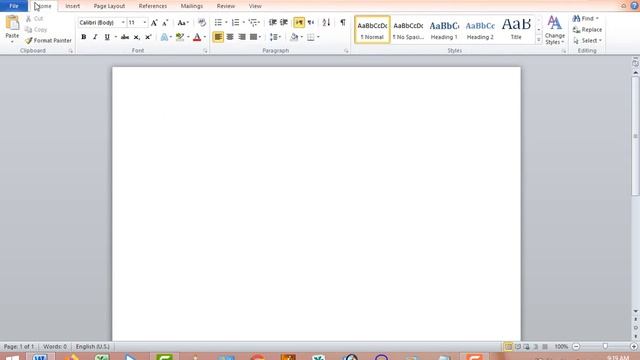Open the File tab
Image resolution: width=640 pixels, height=360 pixels.
coord(14,6)
